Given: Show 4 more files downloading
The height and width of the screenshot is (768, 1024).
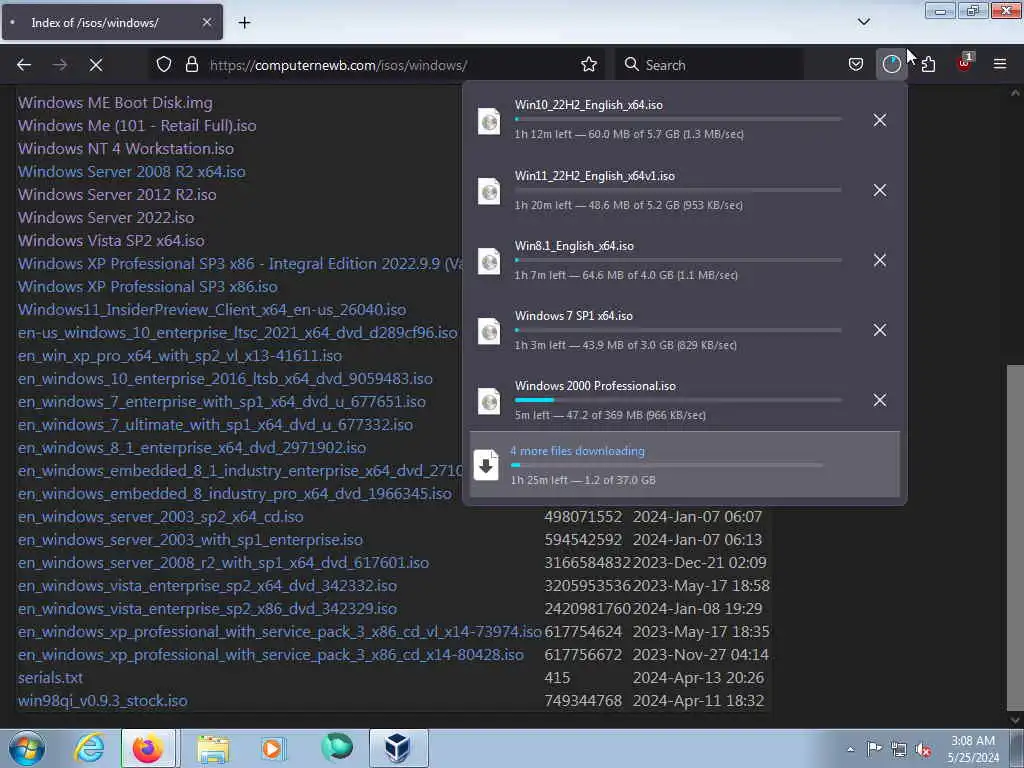Looking at the screenshot, I should (684, 464).
